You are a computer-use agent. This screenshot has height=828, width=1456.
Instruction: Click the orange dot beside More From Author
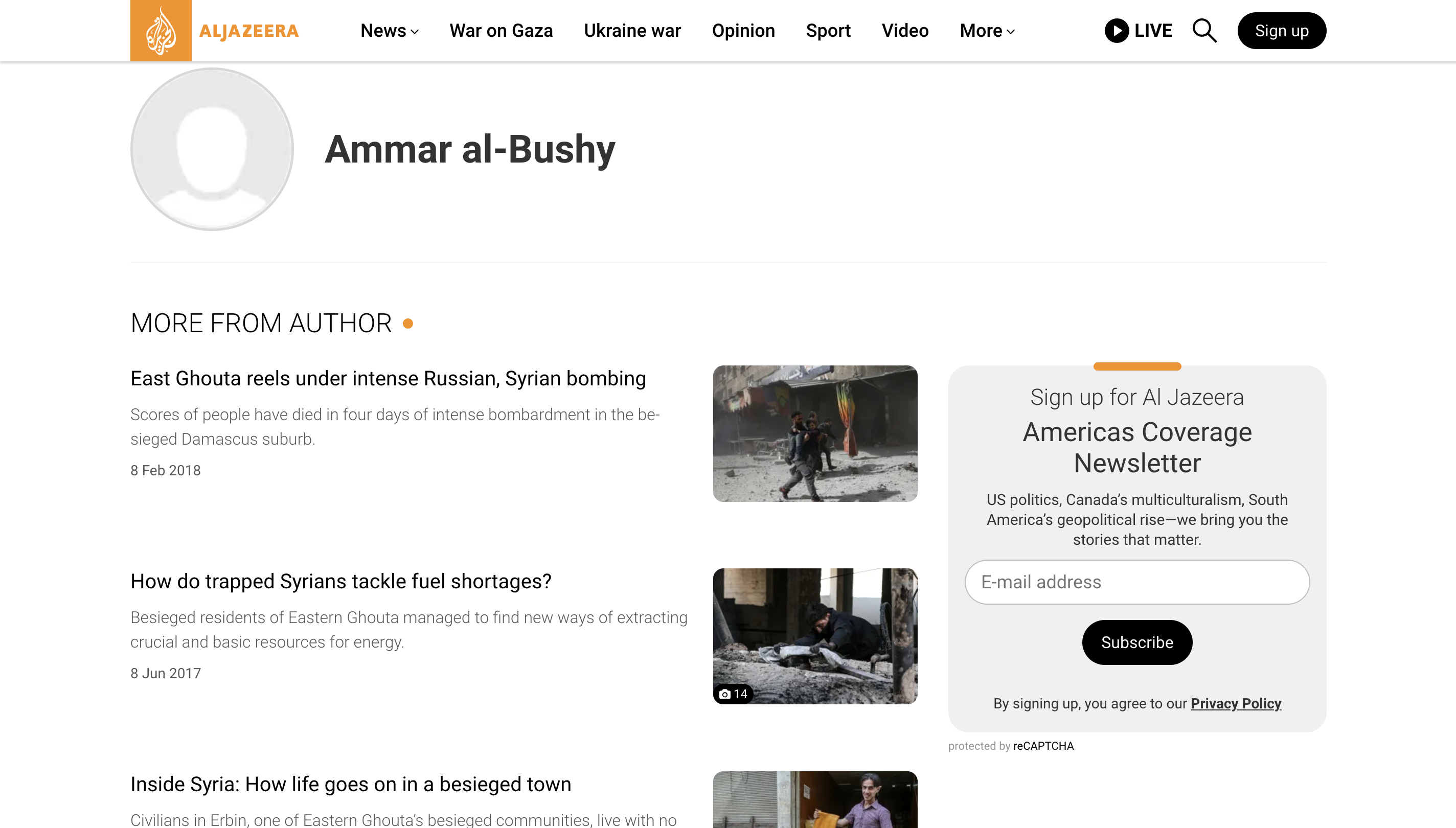[x=408, y=324]
